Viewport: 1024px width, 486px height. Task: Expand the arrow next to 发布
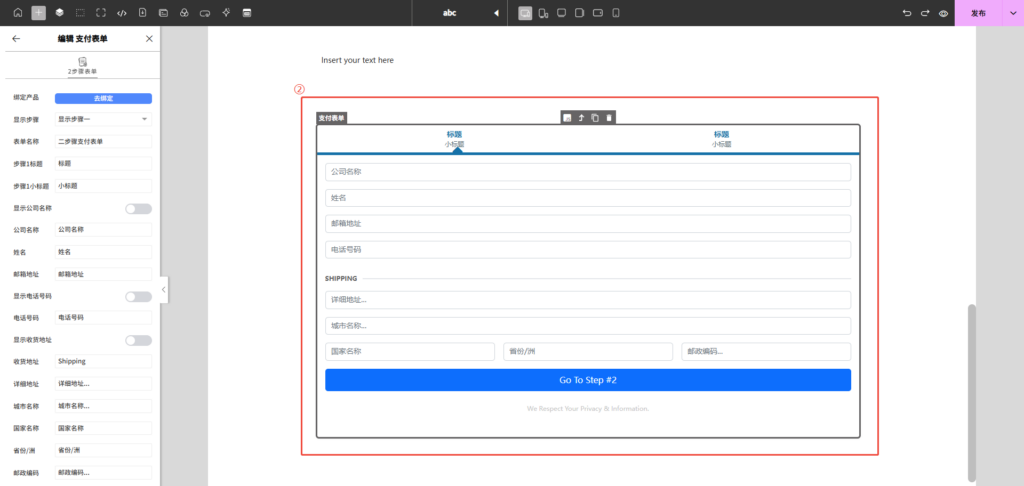coord(1011,13)
